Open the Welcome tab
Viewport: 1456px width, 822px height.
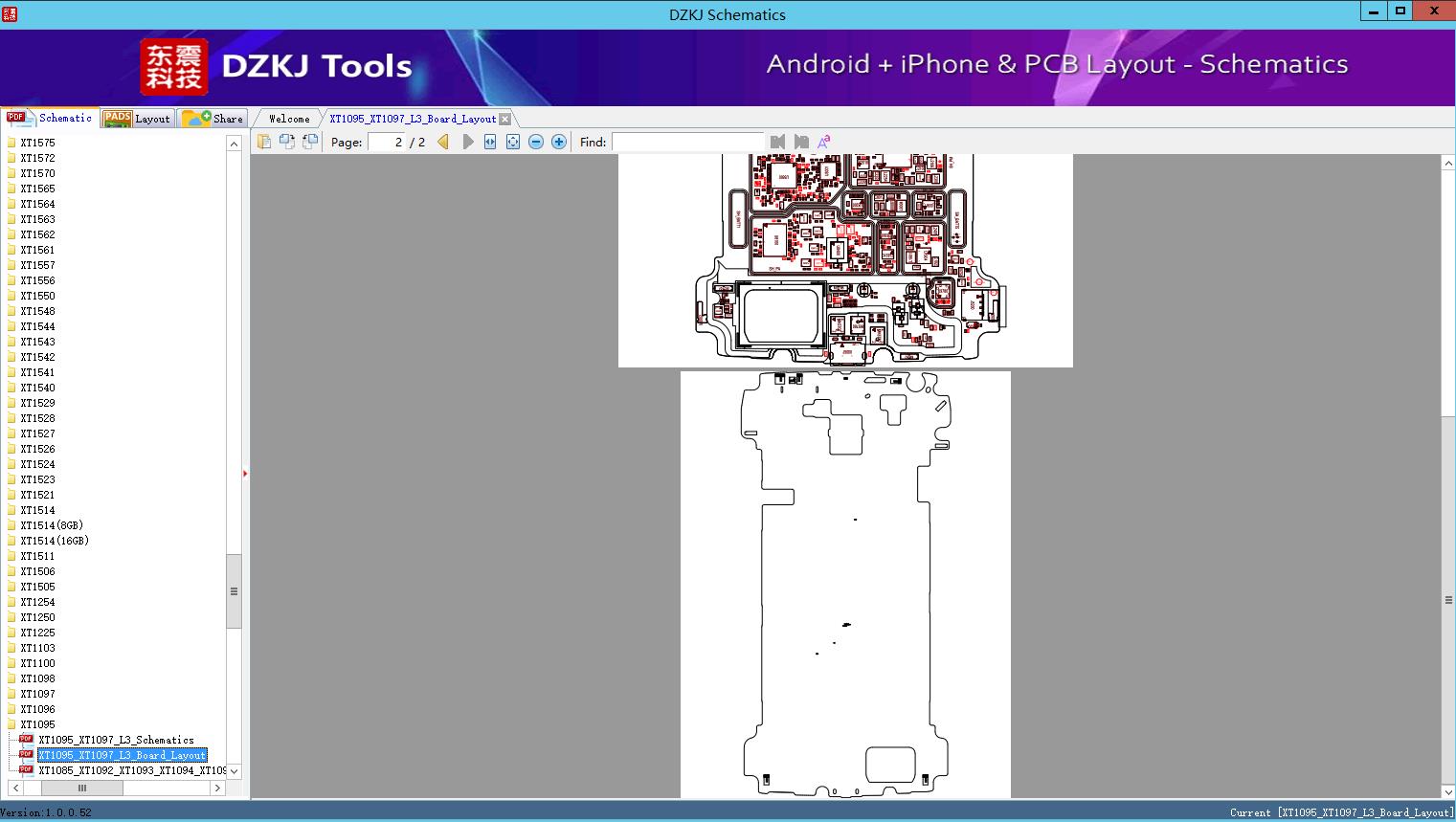click(289, 119)
